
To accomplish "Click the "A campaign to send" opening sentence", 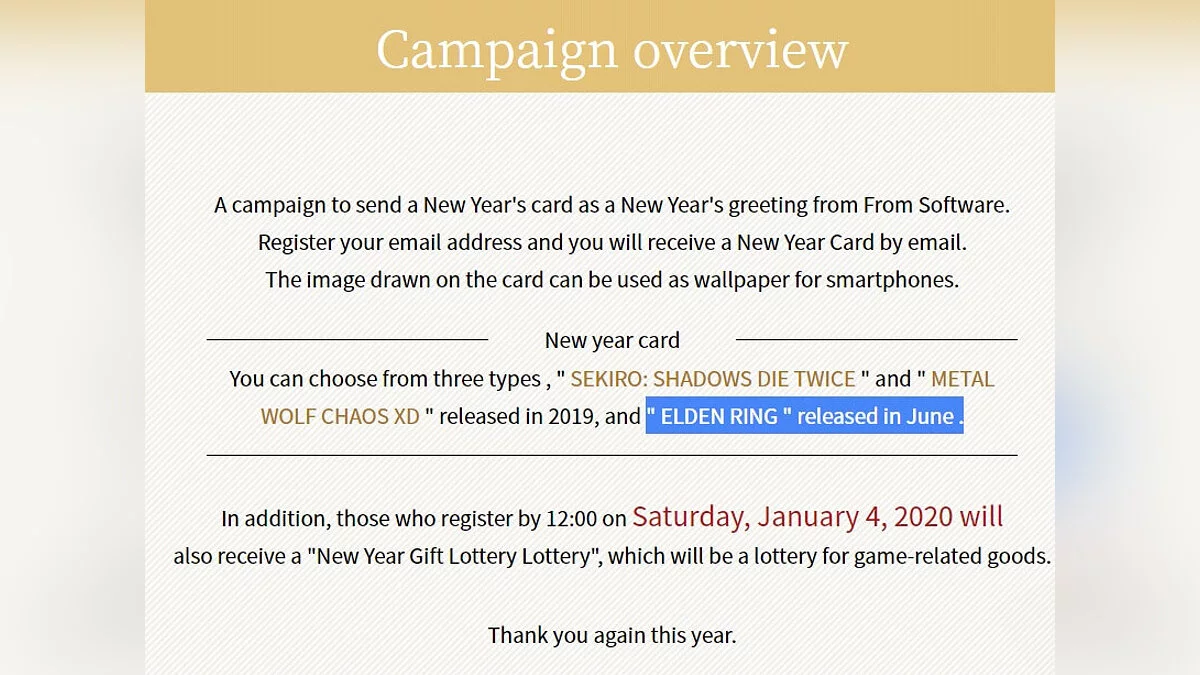I will 300,205.
